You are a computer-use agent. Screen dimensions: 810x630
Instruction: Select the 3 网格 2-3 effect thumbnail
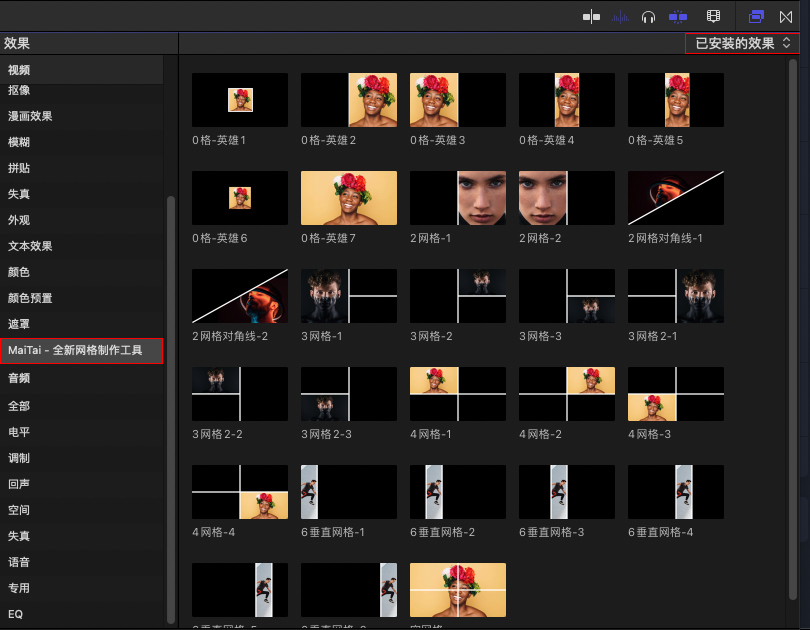coord(349,394)
